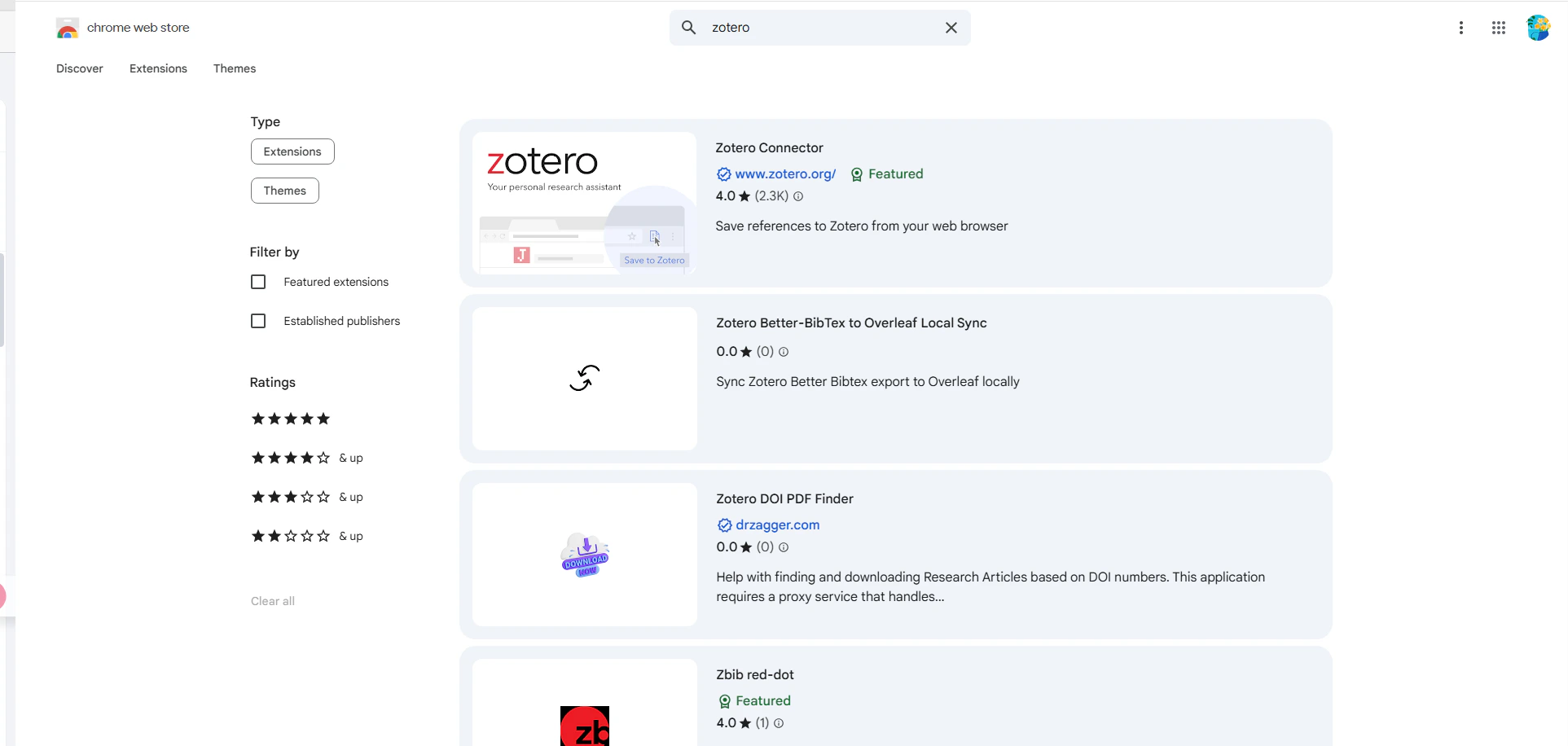Screen dimensions: 1568x746
Task: Filter results by Themes type
Action: point(284,190)
